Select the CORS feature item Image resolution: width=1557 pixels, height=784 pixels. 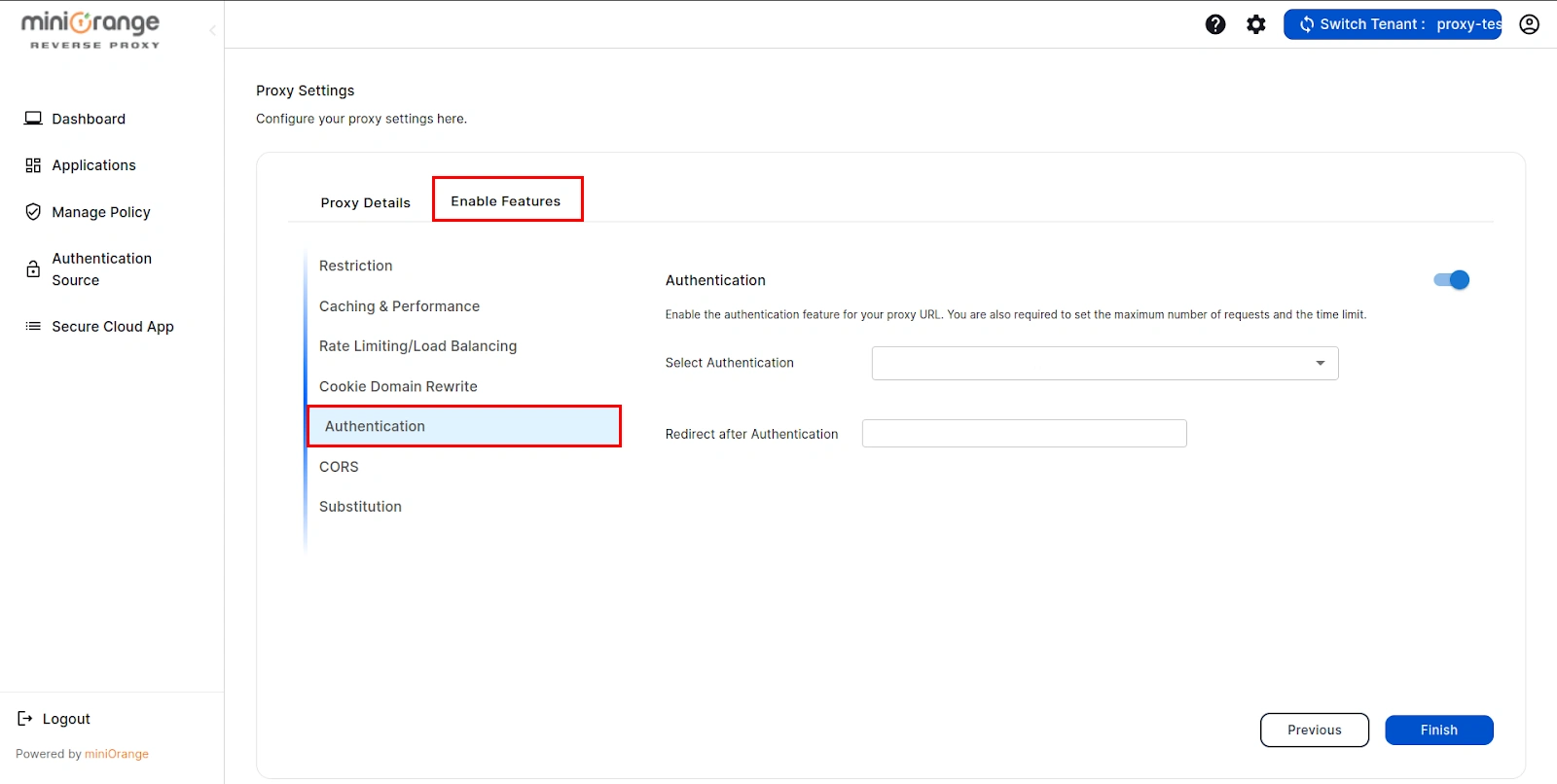[340, 467]
